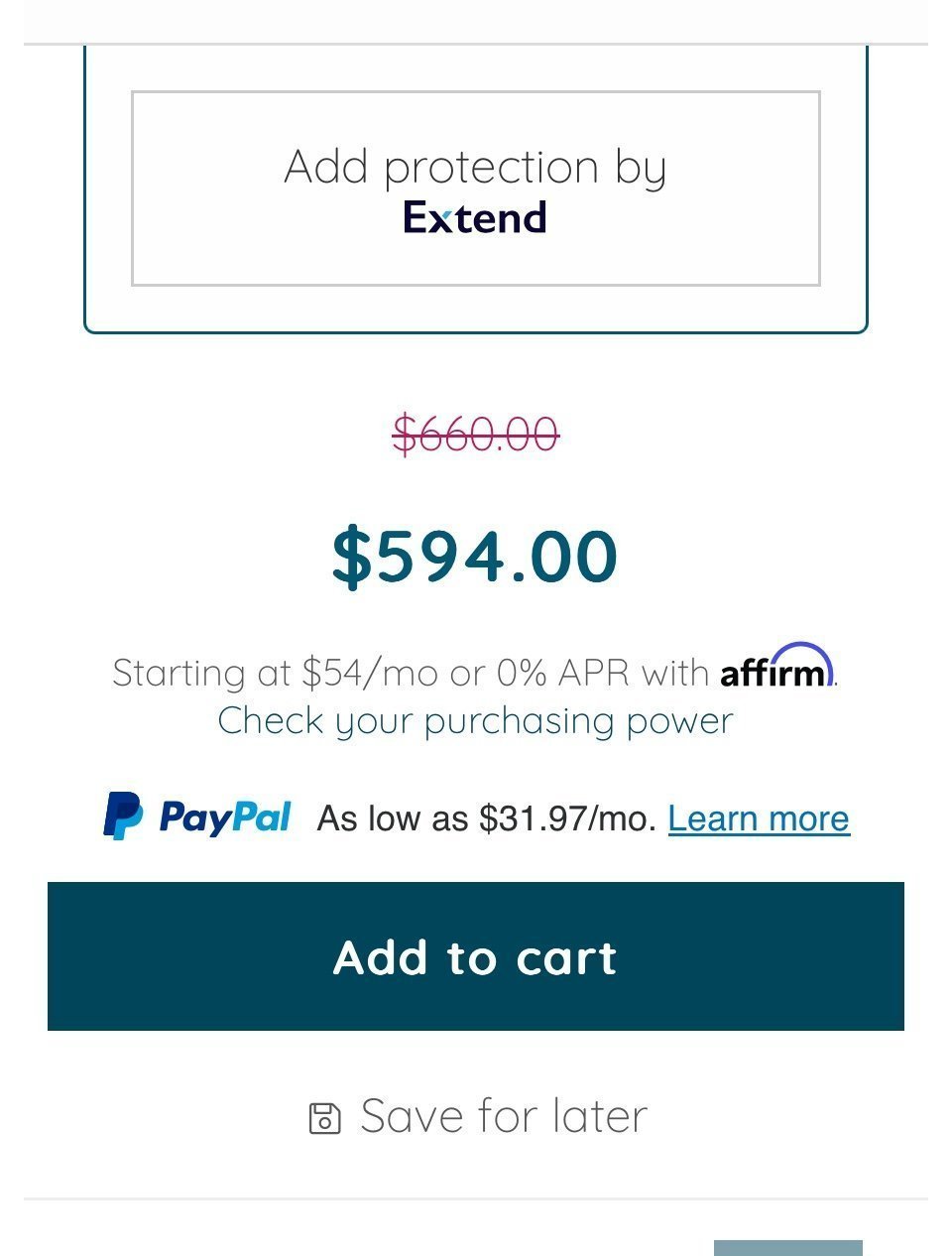Open PayPal Learn more link
The image size is (952, 1256).
point(759,818)
